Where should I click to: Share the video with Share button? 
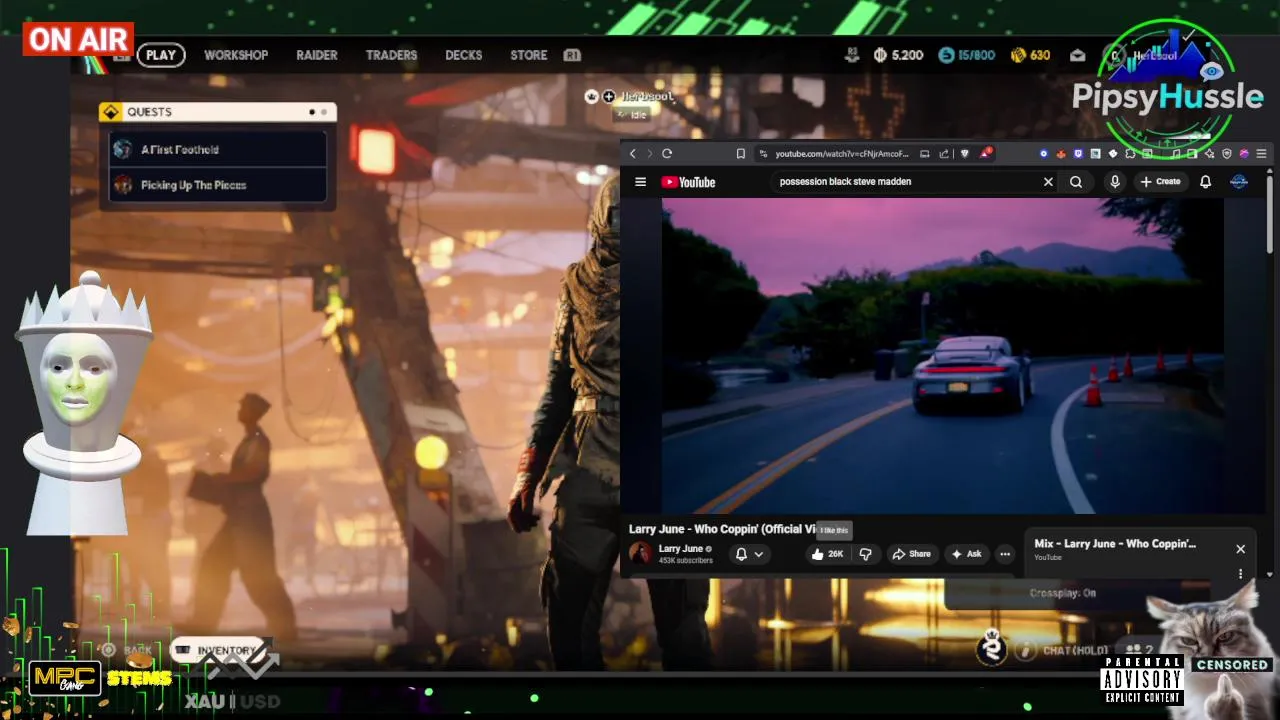(911, 554)
